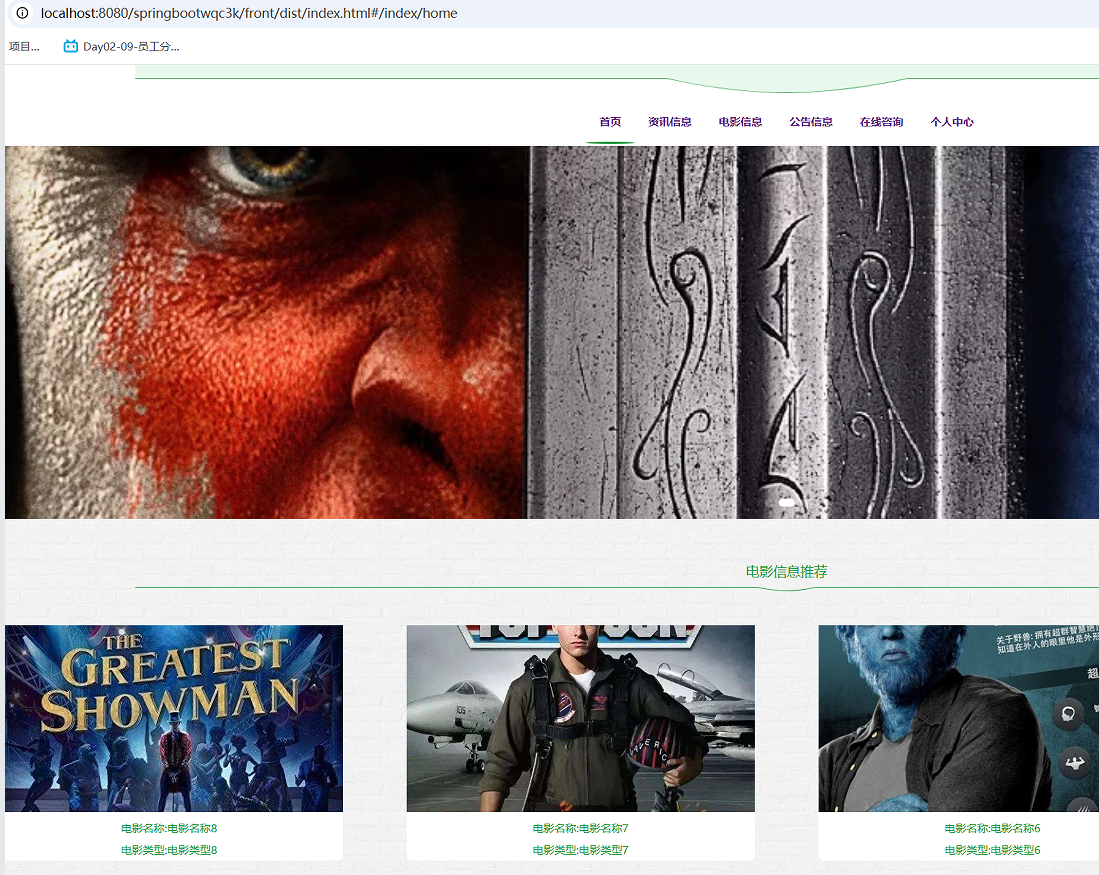Open the 资讯信息 nav tab
The width and height of the screenshot is (1099, 875).
point(669,122)
